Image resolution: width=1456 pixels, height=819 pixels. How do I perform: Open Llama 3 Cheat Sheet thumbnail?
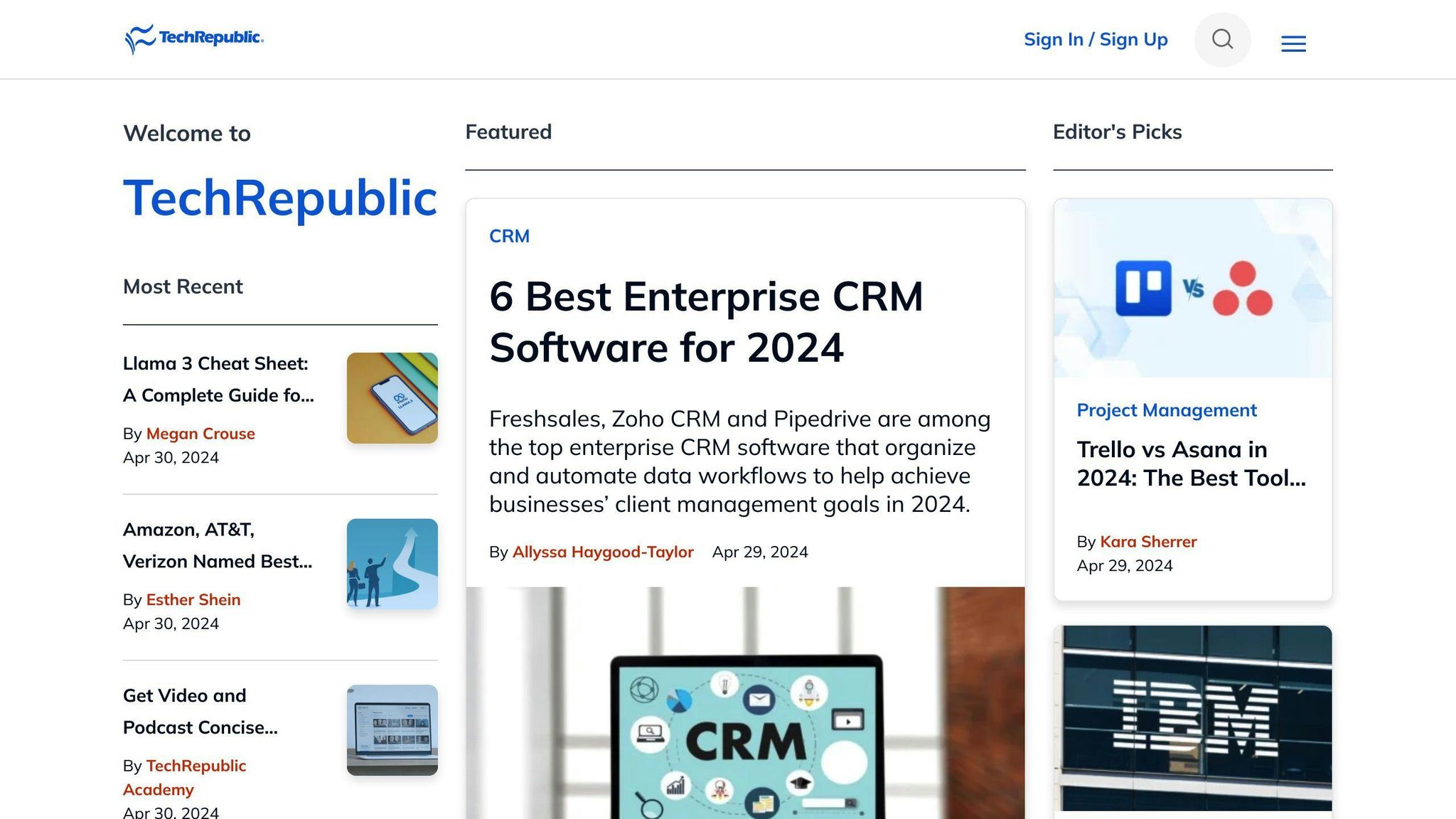(392, 398)
